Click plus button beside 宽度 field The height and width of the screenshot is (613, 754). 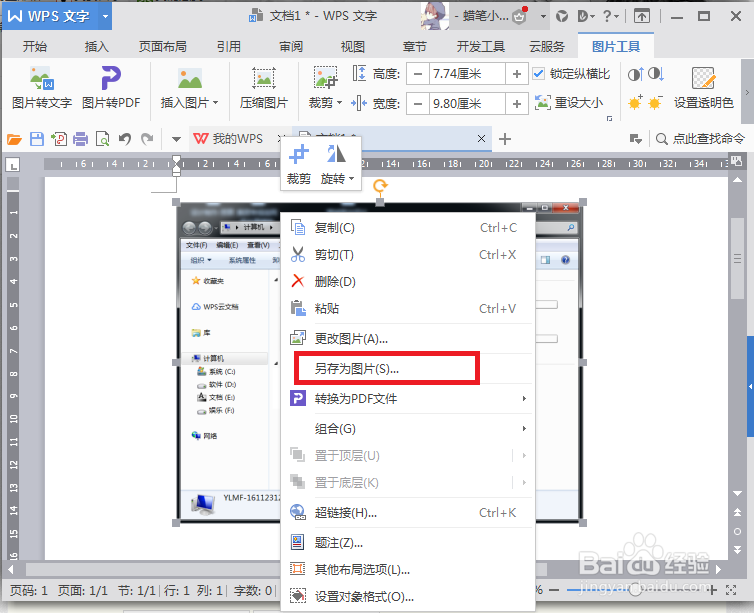pos(517,103)
